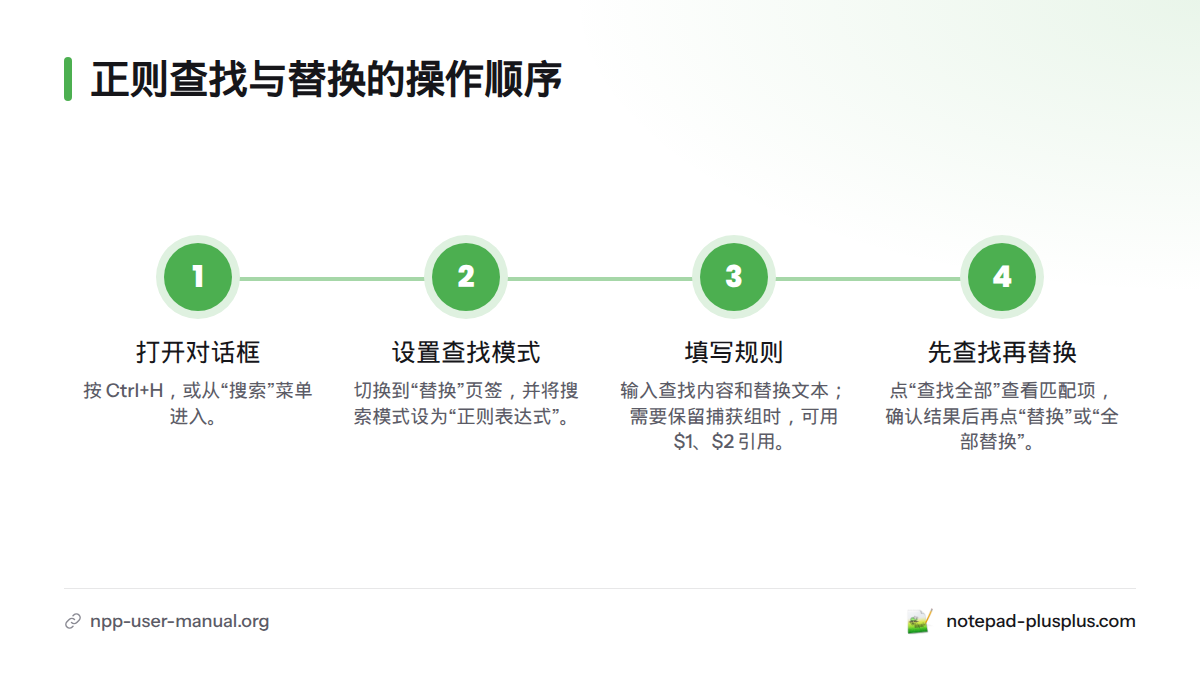
Task: Select the heading 打开对话框
Action: [x=198, y=352]
